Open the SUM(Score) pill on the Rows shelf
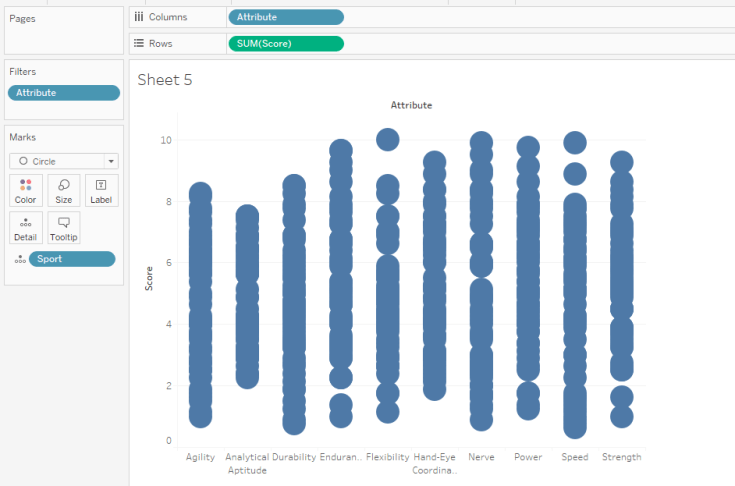Image resolution: width=735 pixels, height=486 pixels. 286,43
